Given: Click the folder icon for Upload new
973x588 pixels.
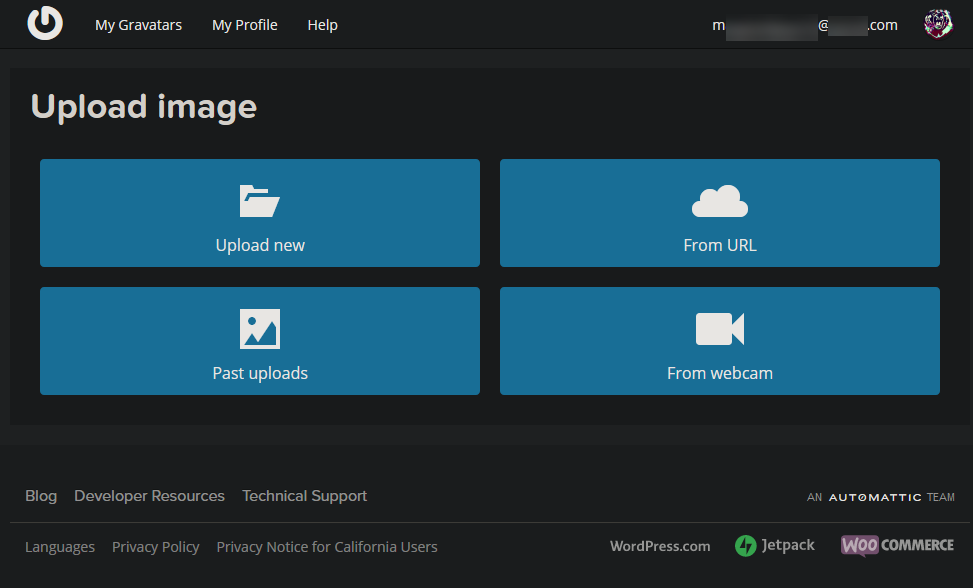Looking at the screenshot, I should [260, 201].
